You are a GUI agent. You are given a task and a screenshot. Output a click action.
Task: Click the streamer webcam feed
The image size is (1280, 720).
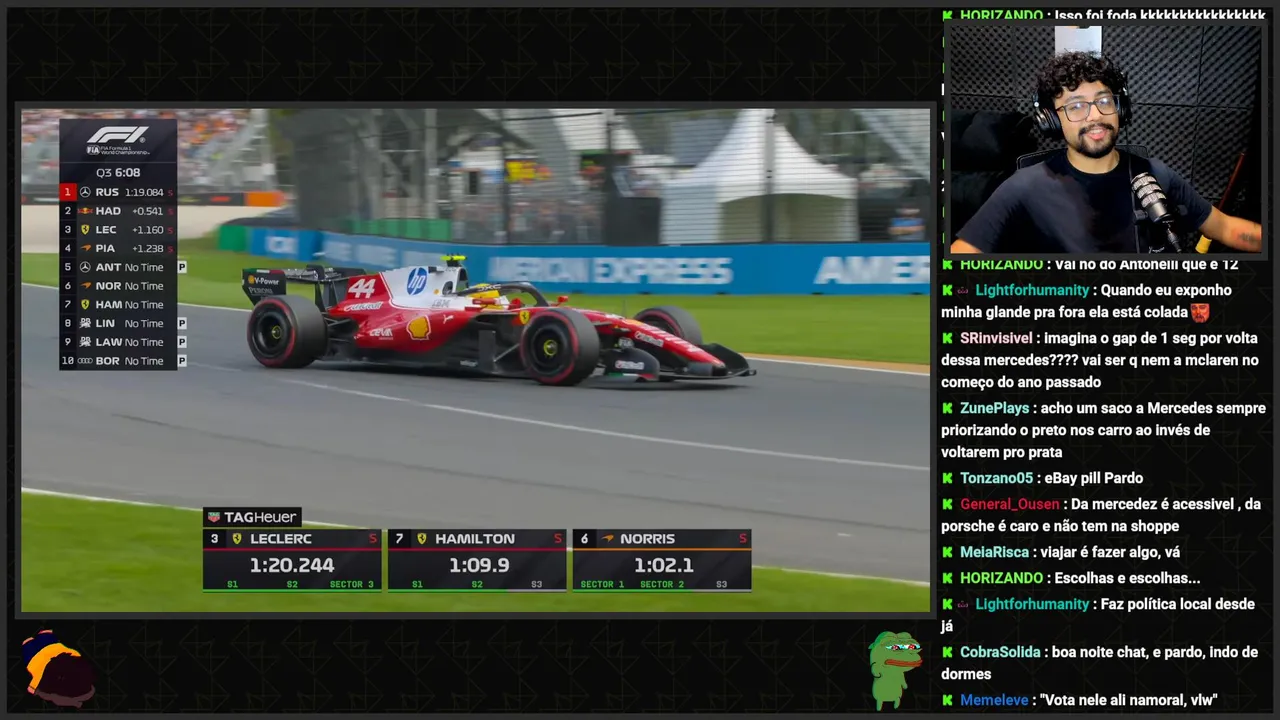point(1104,139)
